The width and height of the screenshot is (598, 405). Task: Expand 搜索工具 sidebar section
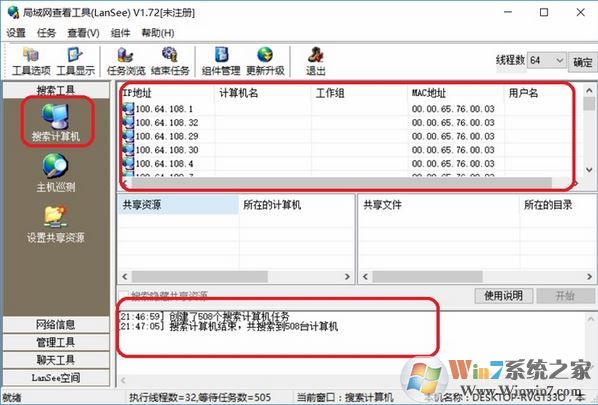(x=56, y=90)
